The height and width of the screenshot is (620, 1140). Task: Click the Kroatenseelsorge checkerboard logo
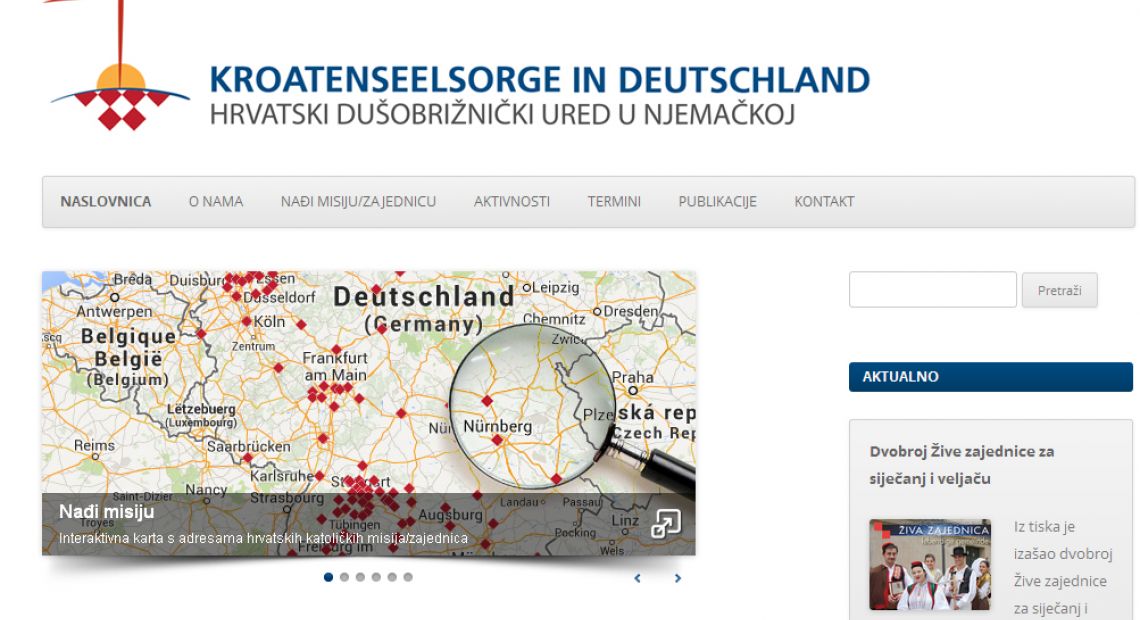(120, 67)
